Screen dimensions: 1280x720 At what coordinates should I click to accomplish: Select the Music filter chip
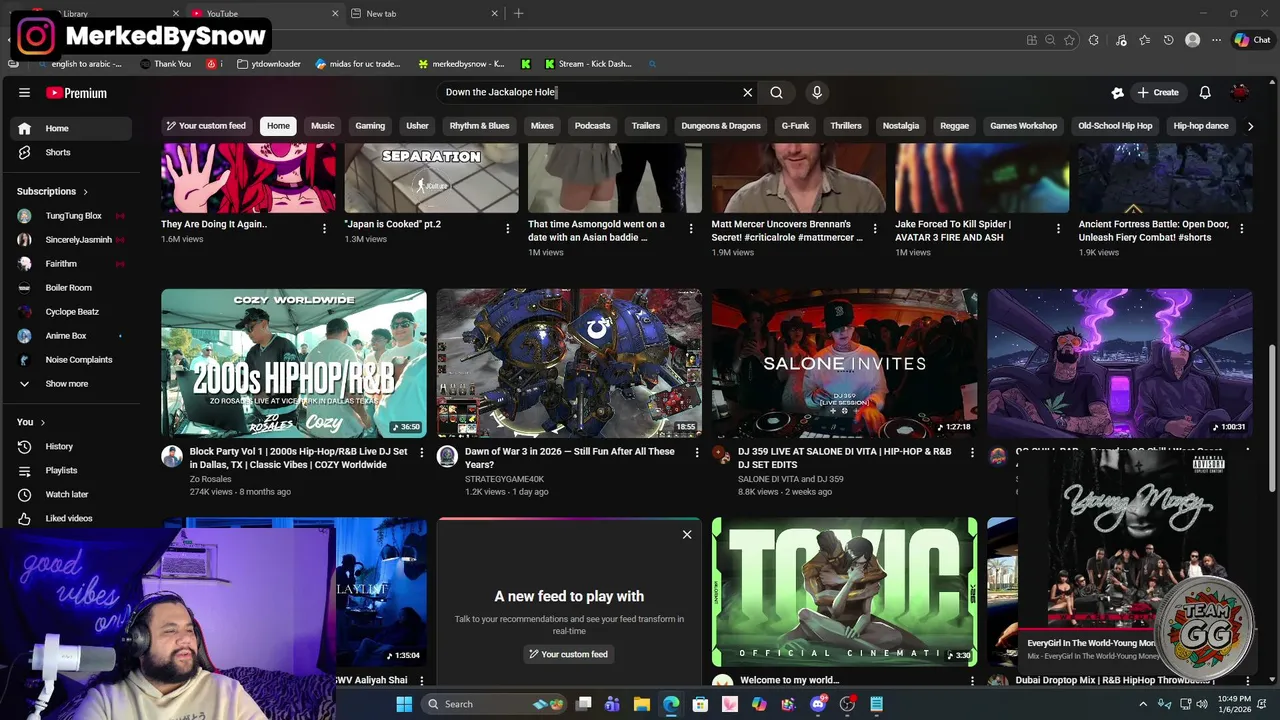tap(322, 126)
